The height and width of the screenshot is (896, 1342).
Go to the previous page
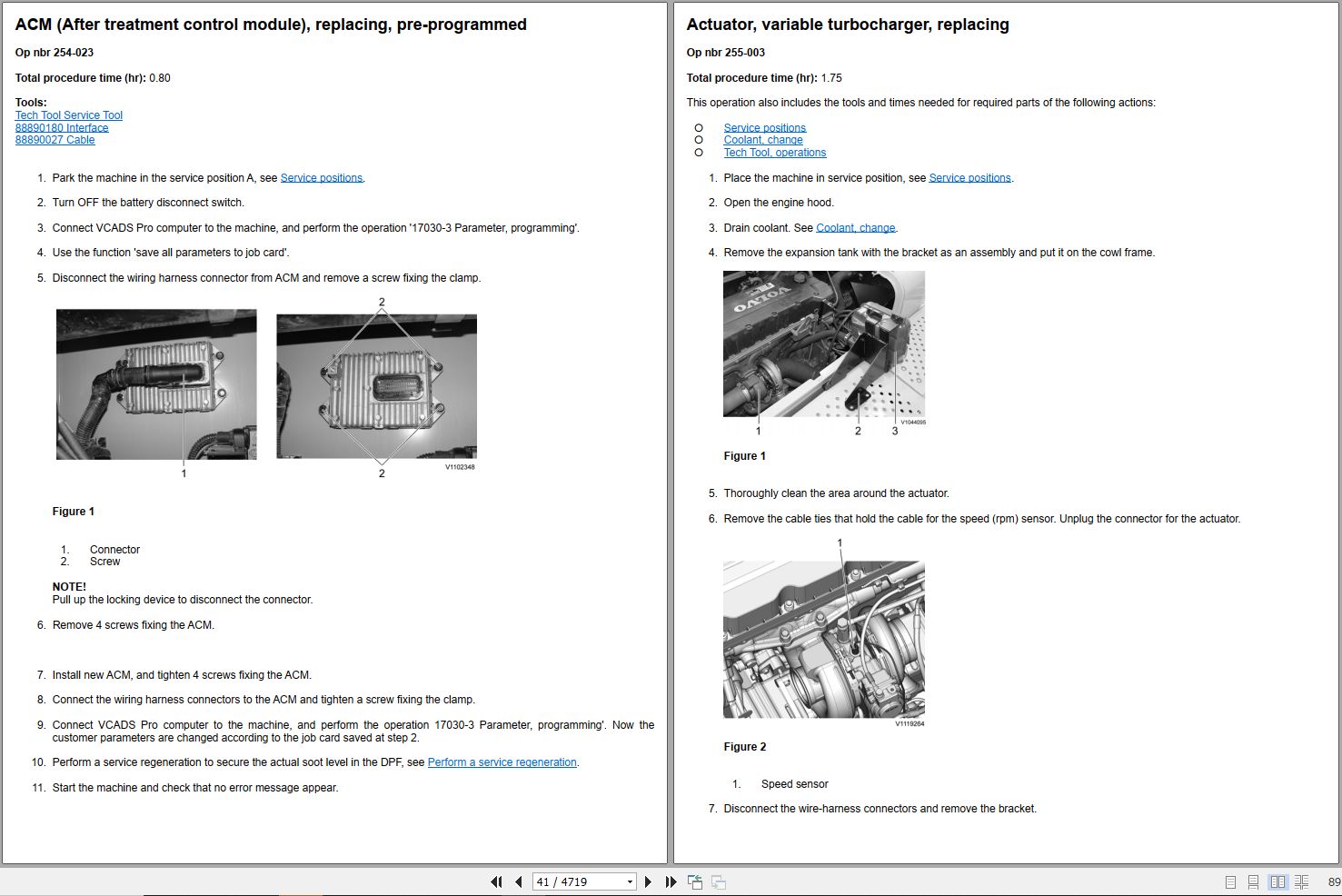(518, 881)
